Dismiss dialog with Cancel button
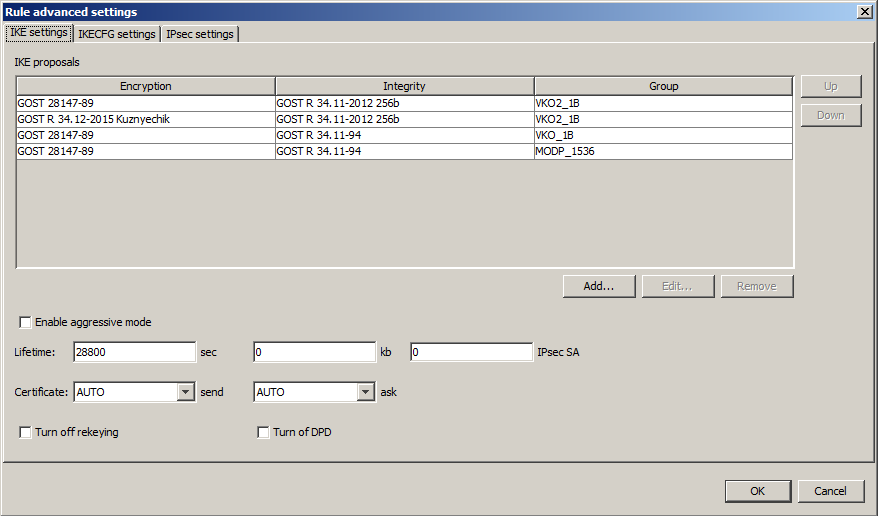The height and width of the screenshot is (516, 878). point(830,491)
